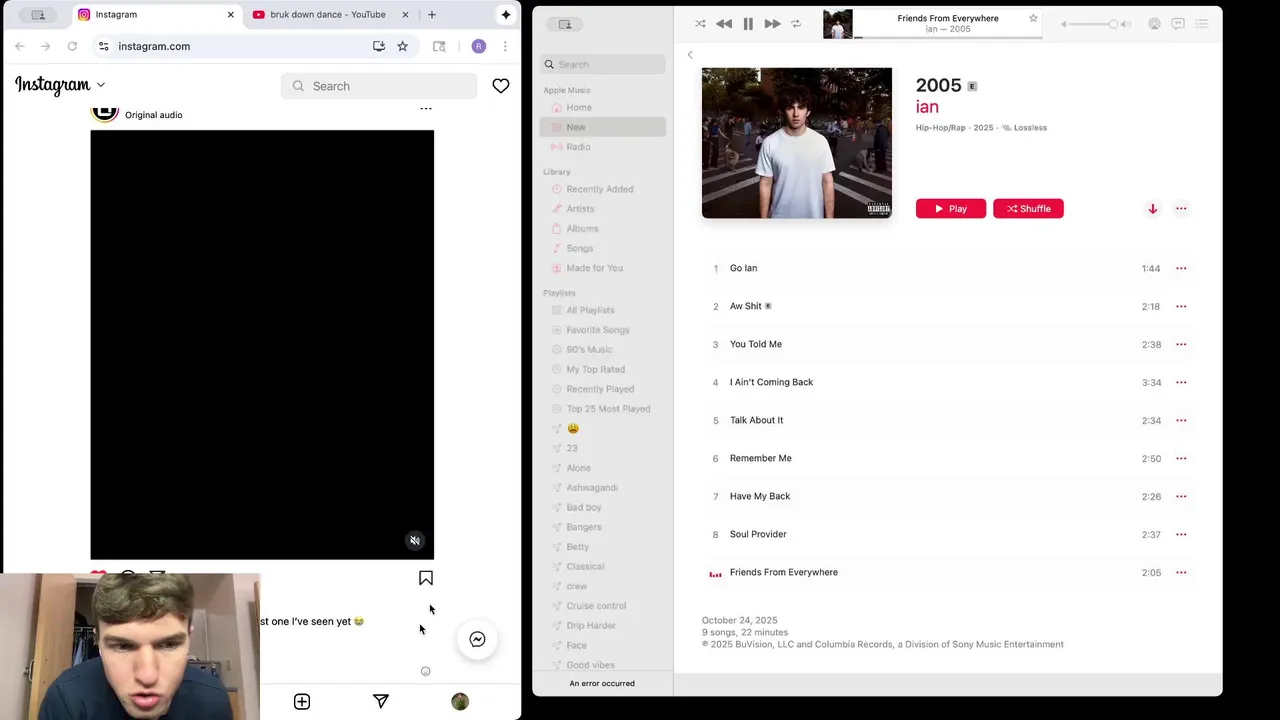Go back with Music chevron arrow
Viewport: 1280px width, 720px height.
click(690, 55)
